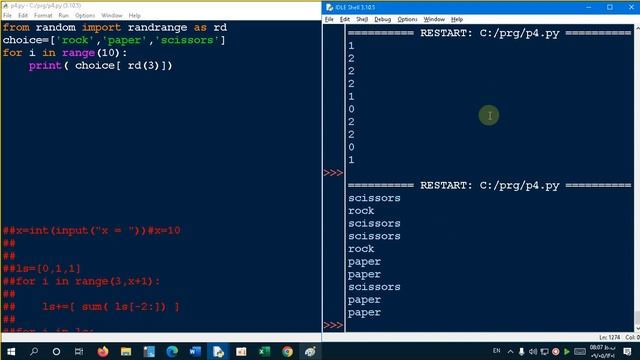This screenshot has height=360, width=640.
Task: Click the IDLE Shell Python title icon
Action: pos(329,7)
